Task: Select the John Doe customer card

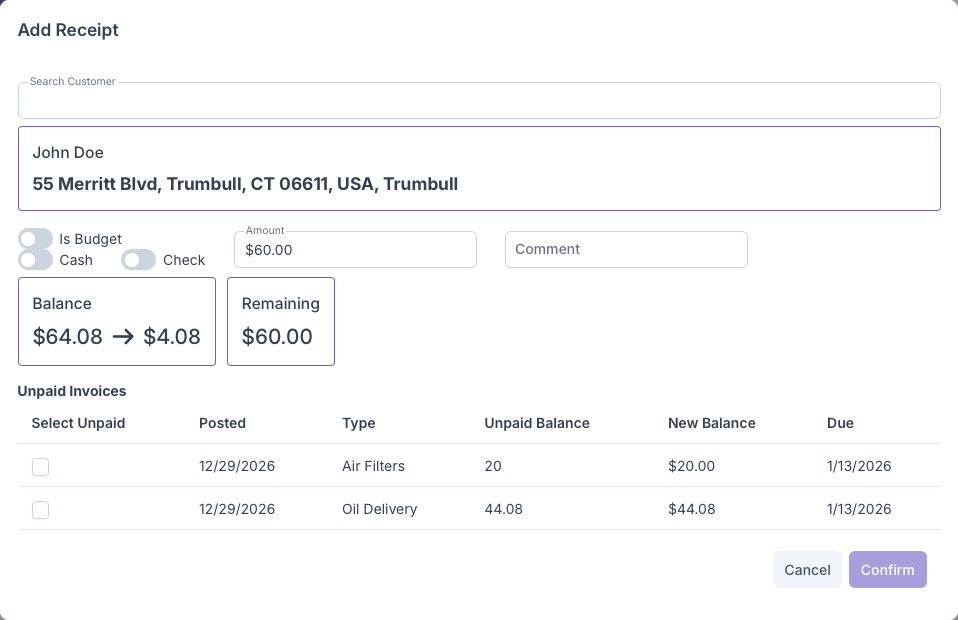Action: (479, 168)
